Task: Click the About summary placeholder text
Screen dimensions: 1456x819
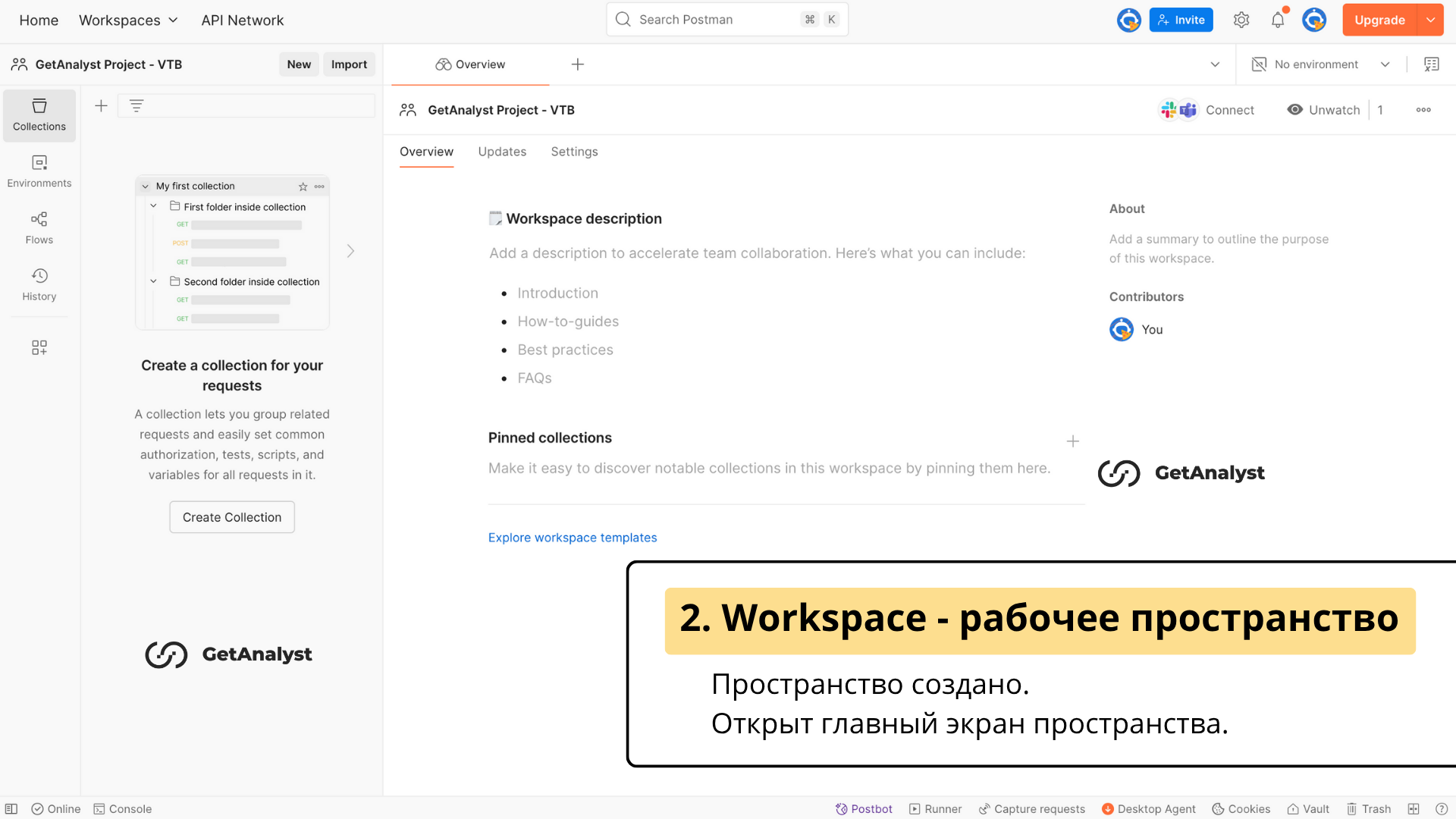Action: pos(1219,249)
